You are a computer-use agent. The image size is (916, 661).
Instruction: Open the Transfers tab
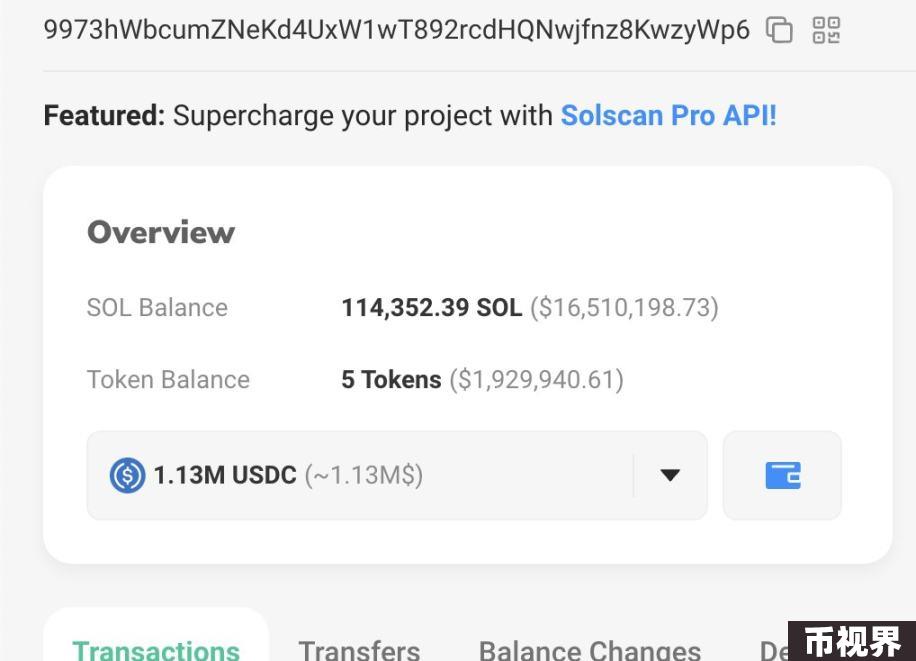point(359,650)
